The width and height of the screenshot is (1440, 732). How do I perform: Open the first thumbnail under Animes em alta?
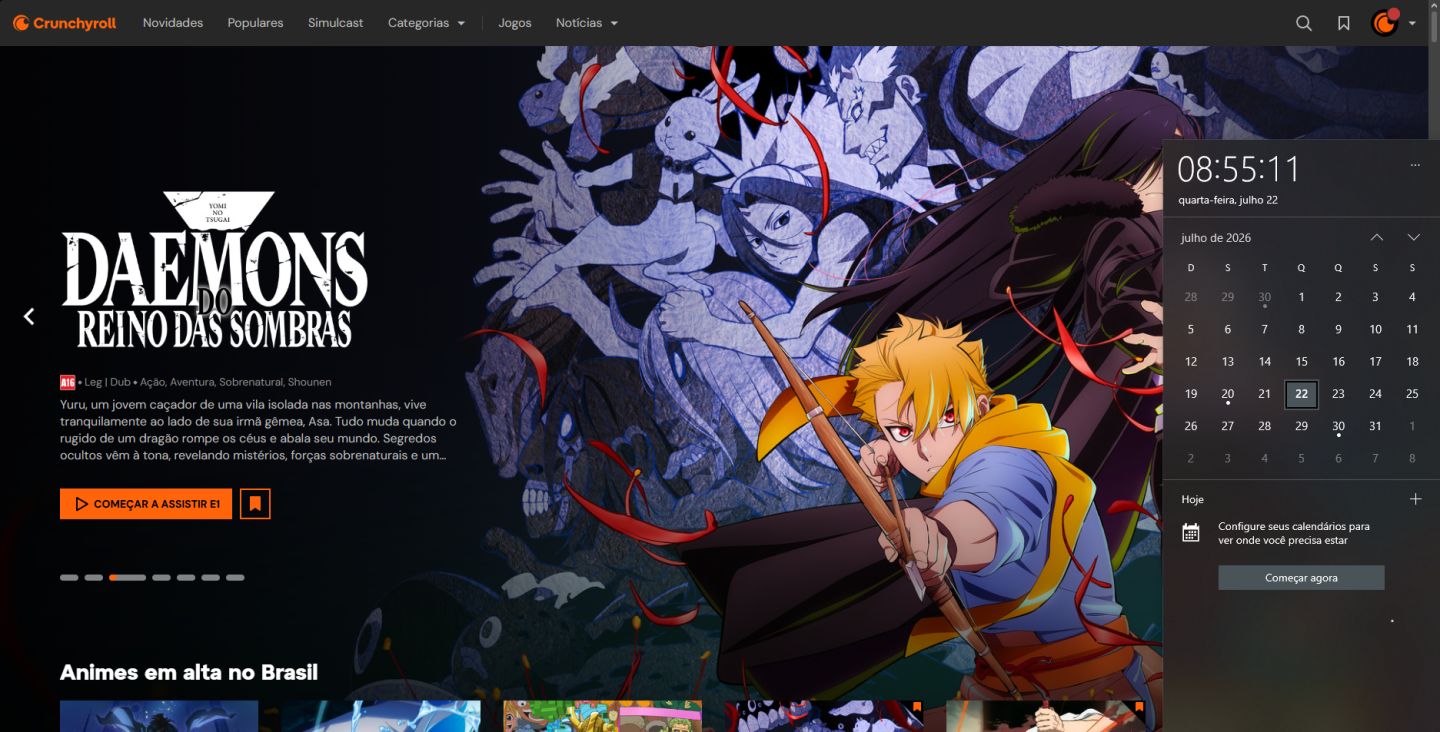pos(159,716)
